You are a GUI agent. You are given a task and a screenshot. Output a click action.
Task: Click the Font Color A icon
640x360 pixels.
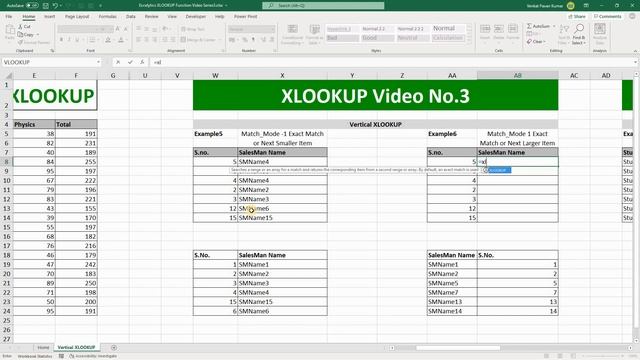(121, 40)
